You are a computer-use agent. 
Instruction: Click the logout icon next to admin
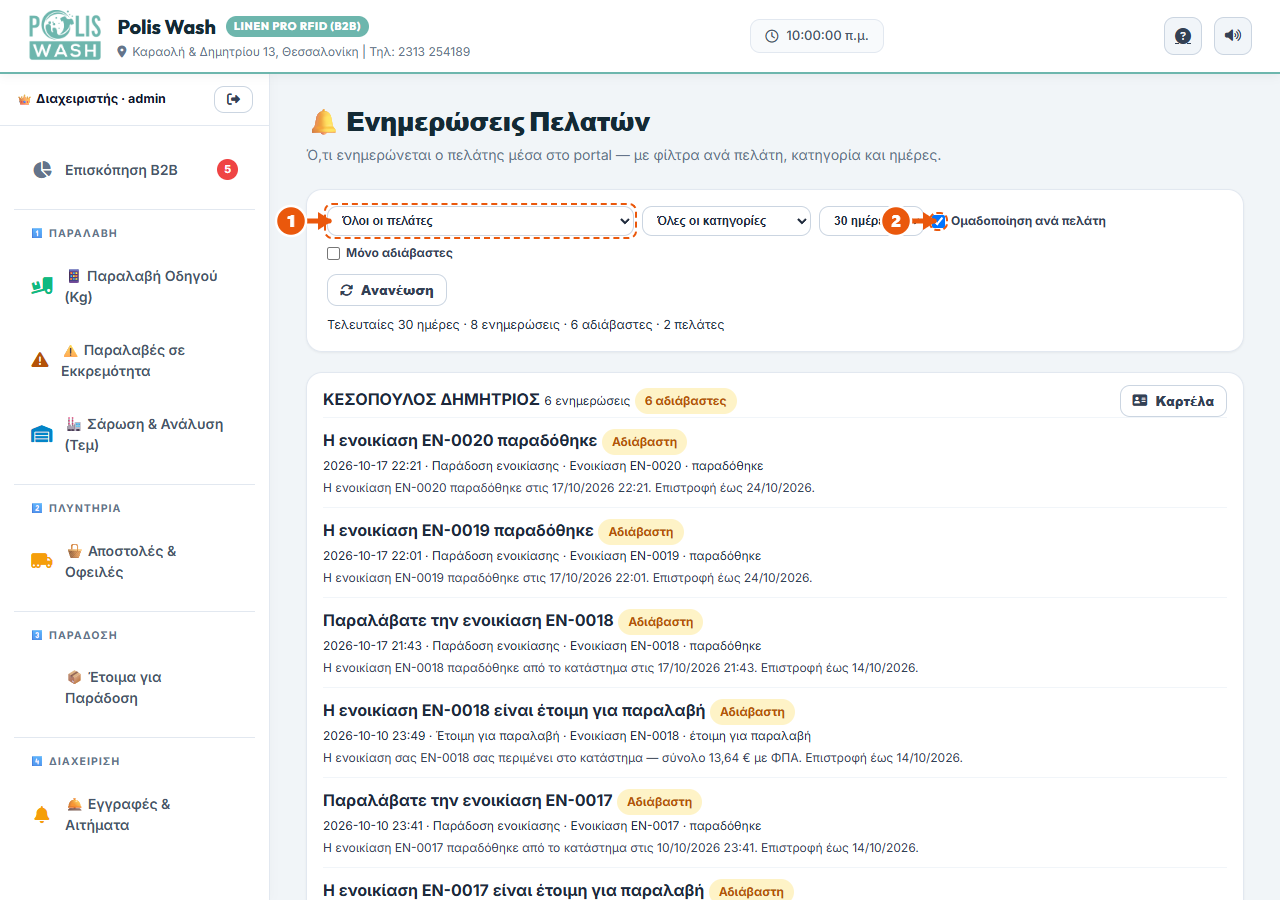click(234, 99)
